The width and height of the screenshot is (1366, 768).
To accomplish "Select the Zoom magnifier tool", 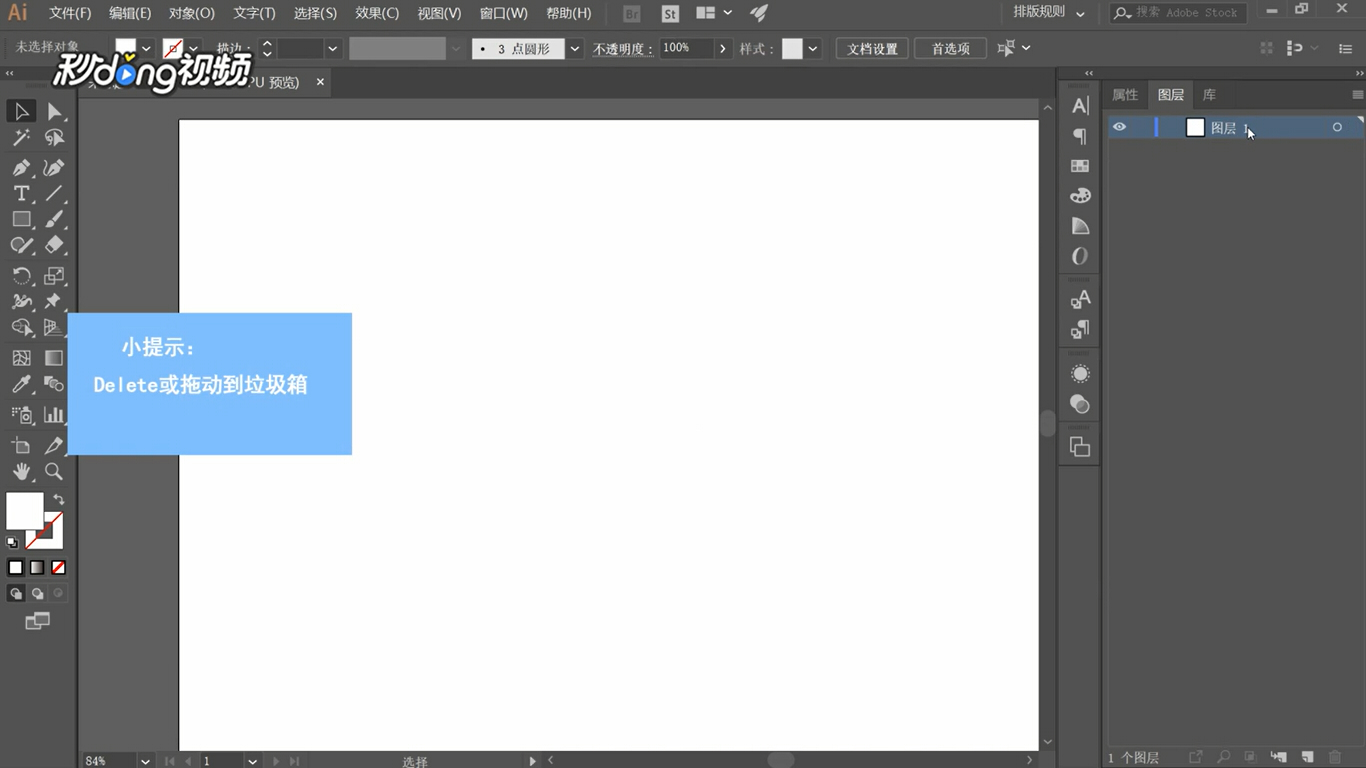I will (x=54, y=471).
